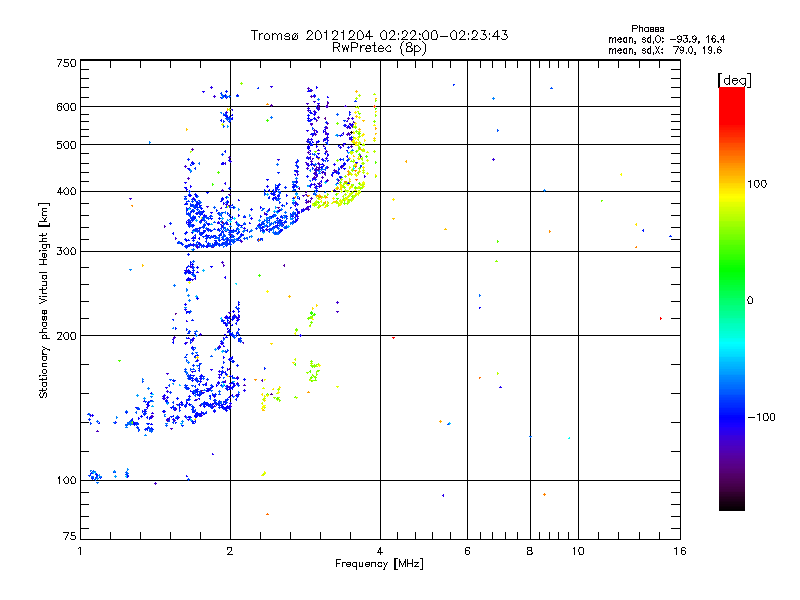Click the 'mean, sd,O: -93.9, 16.4' line
This screenshot has height=600, width=800.
[666, 39]
